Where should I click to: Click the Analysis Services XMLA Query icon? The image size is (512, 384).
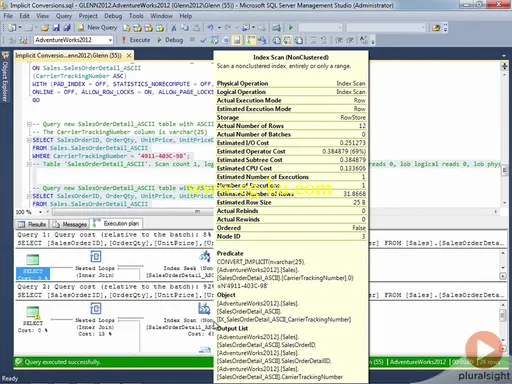point(160,28)
